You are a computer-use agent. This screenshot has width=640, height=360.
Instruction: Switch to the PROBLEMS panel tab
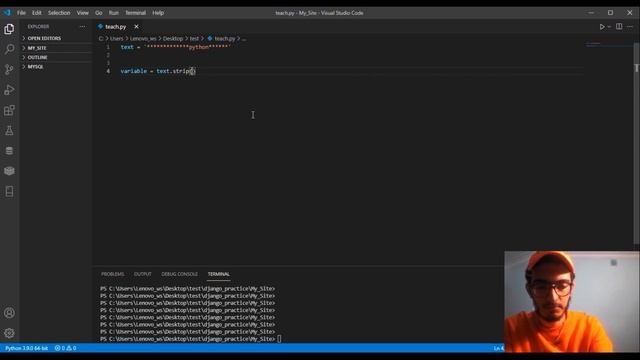pos(113,274)
